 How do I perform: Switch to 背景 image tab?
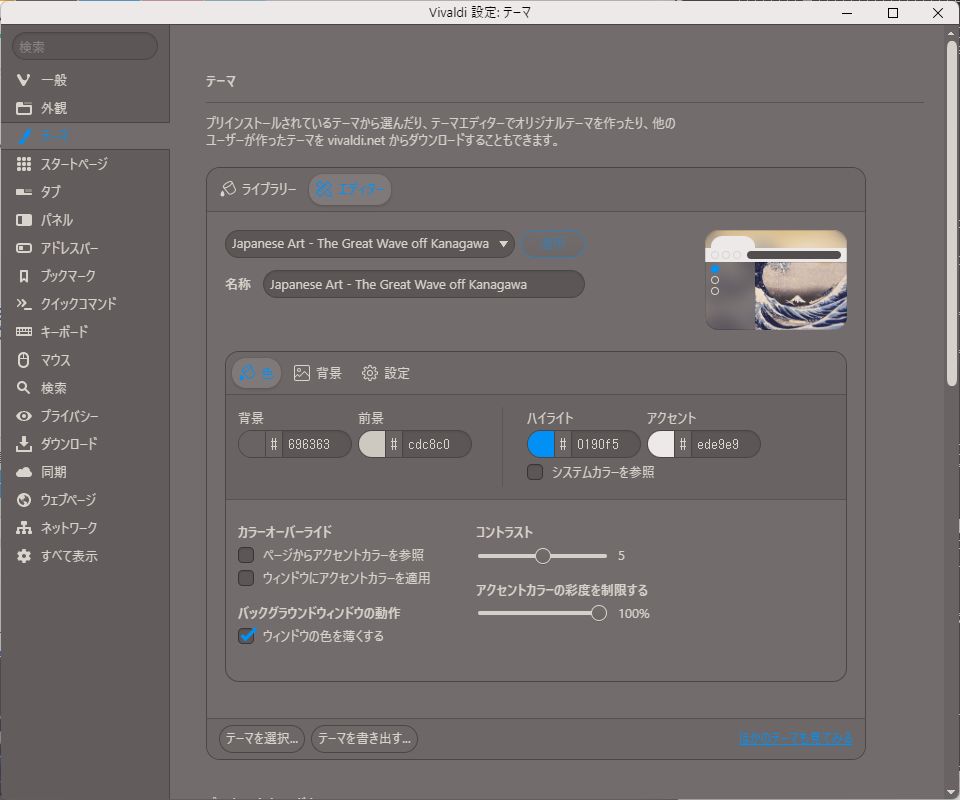pos(317,373)
